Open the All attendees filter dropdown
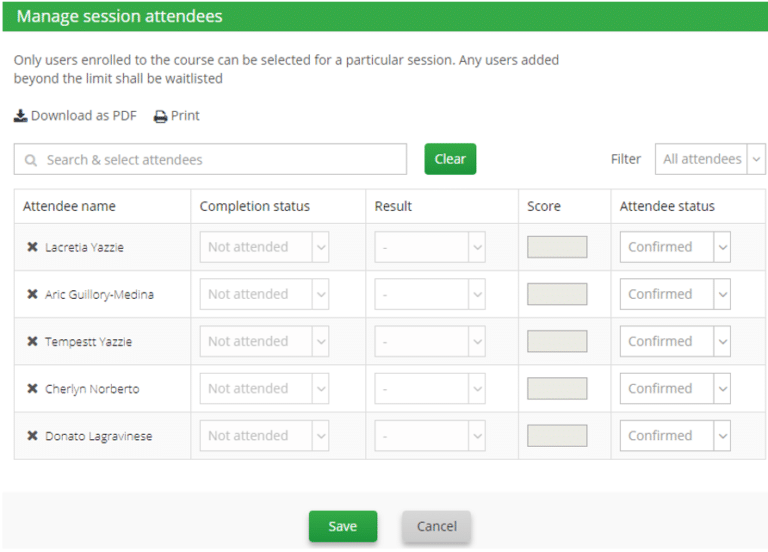768x552 pixels. pos(710,159)
